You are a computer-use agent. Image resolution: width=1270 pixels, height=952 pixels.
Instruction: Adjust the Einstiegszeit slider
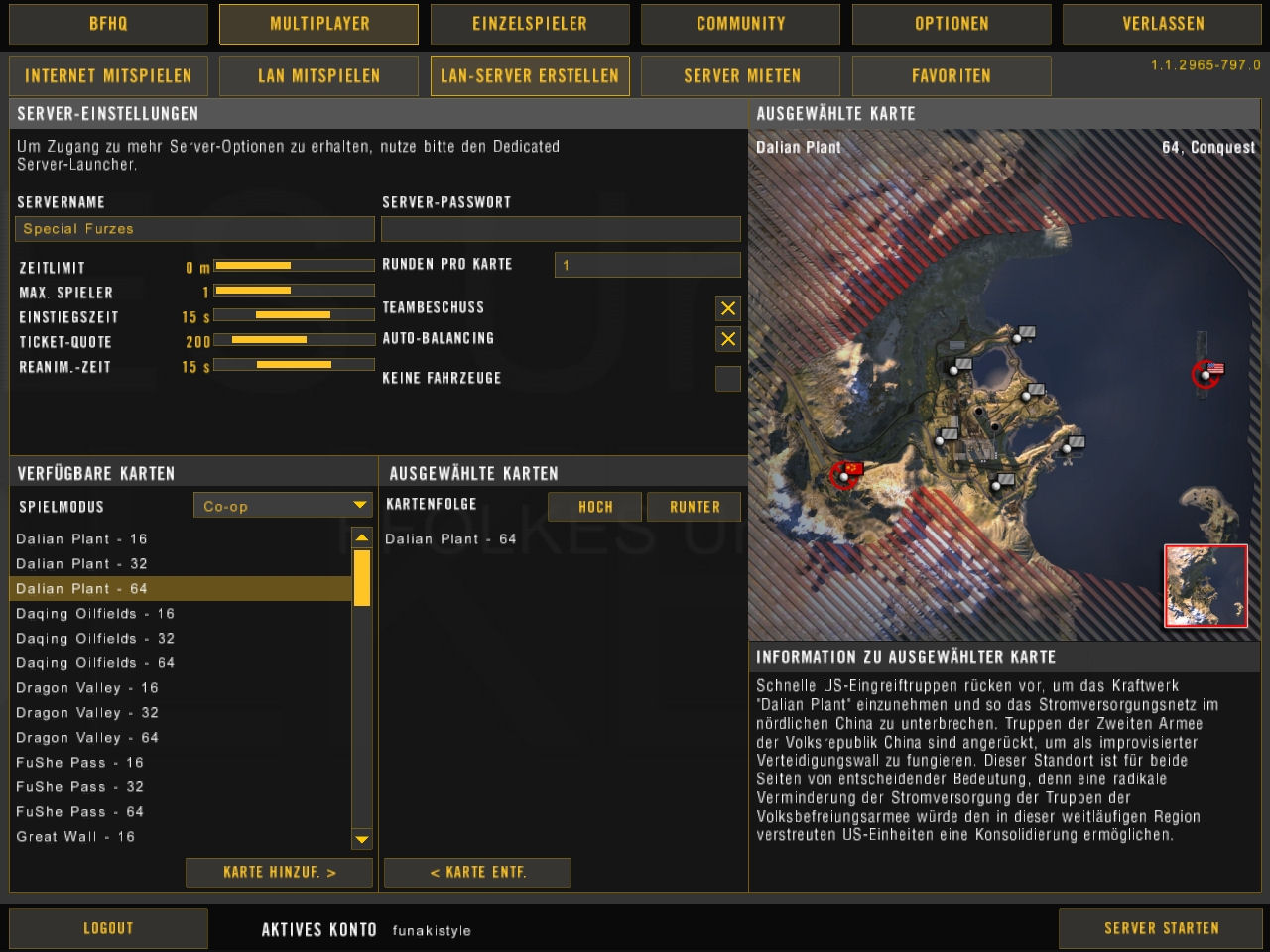coord(294,315)
